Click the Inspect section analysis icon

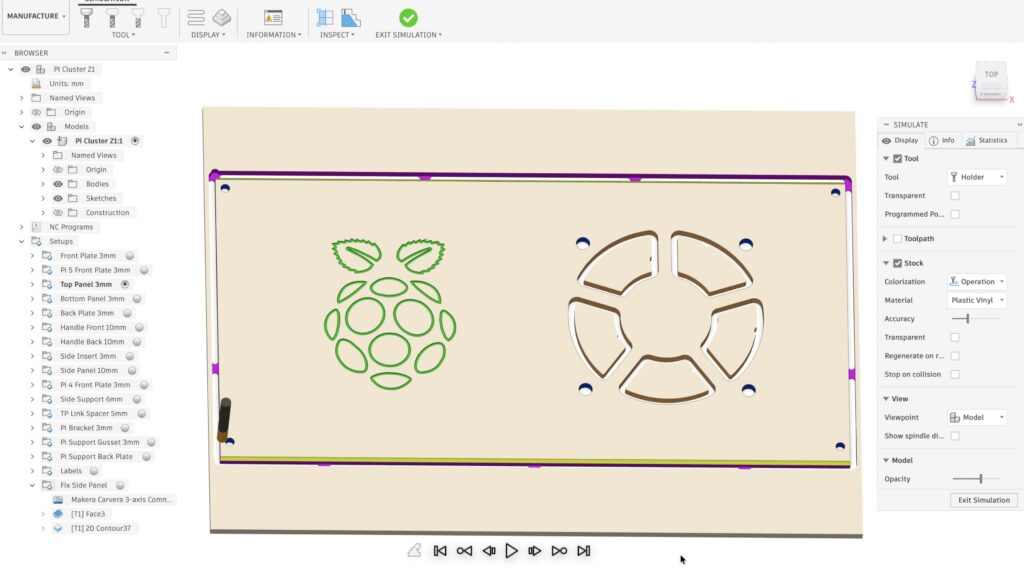[x=351, y=18]
